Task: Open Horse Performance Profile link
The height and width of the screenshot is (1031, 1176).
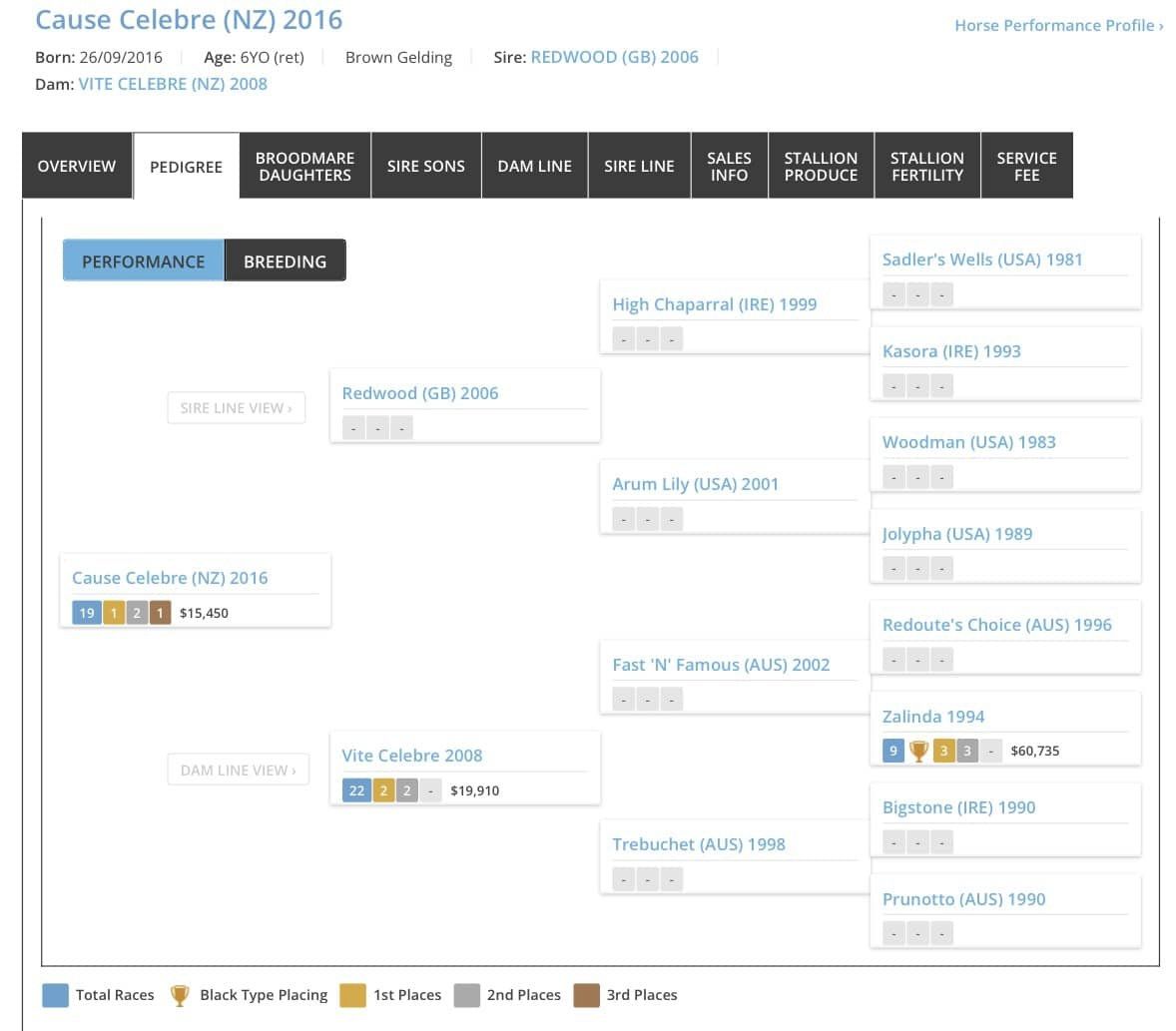Action: click(x=1058, y=26)
